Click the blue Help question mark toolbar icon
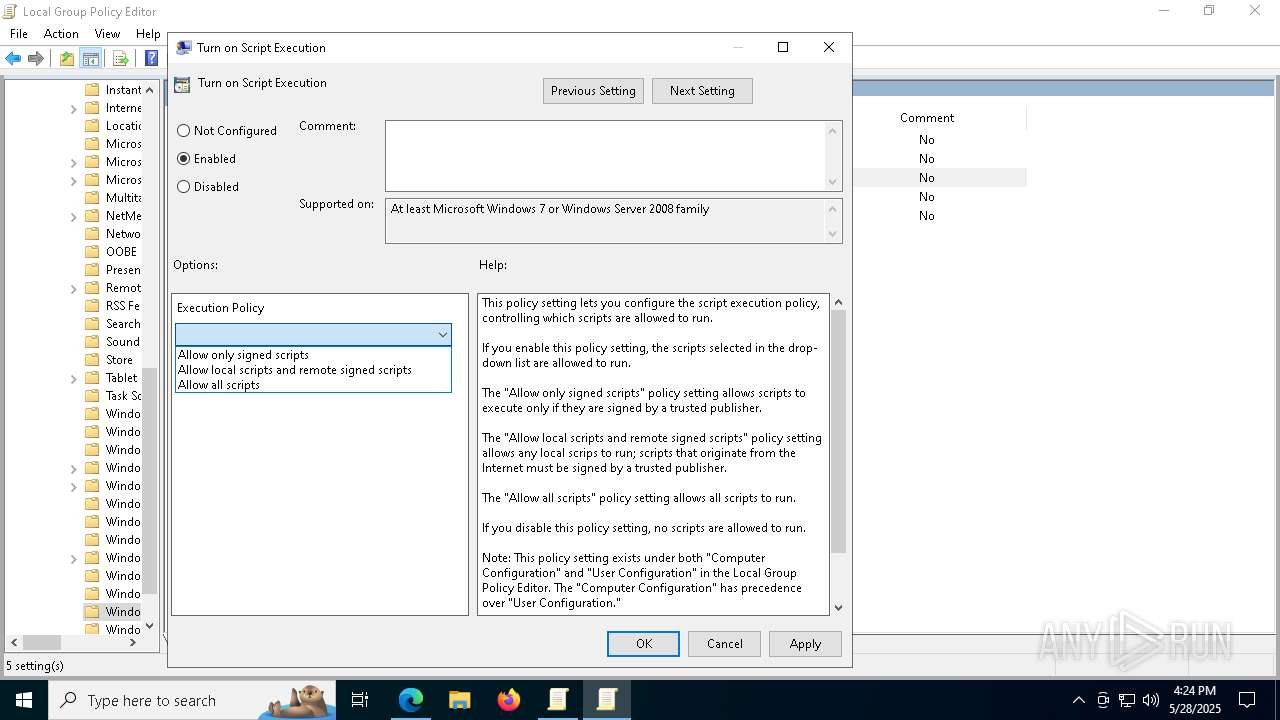Screen dimensions: 1280x720 pyautogui.click(x=152, y=58)
